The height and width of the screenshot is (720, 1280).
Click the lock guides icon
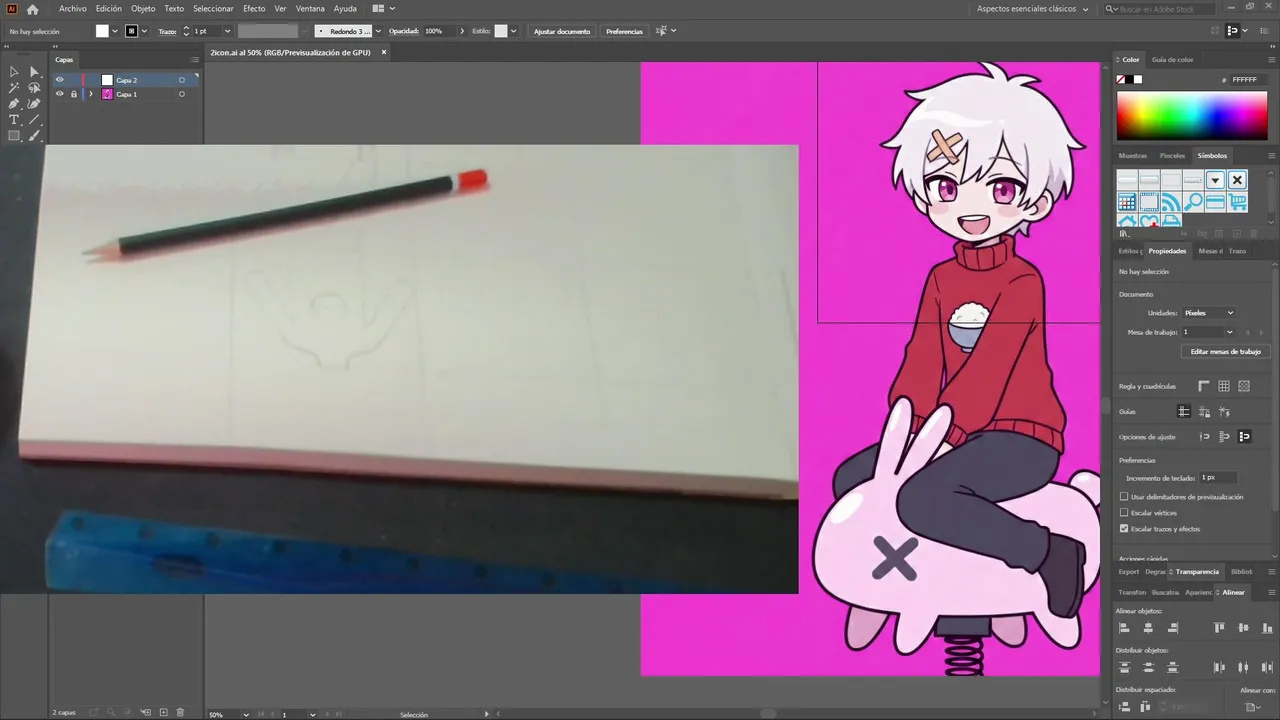click(x=1204, y=411)
